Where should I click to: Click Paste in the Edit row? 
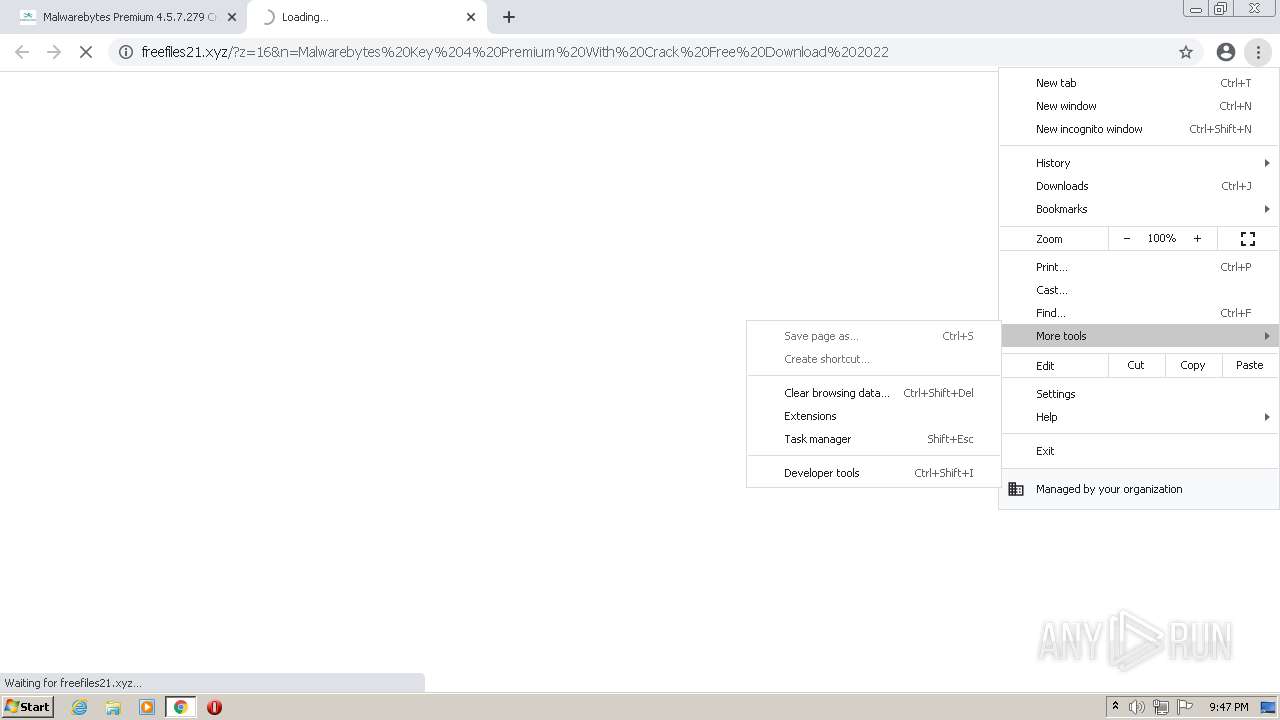point(1250,365)
